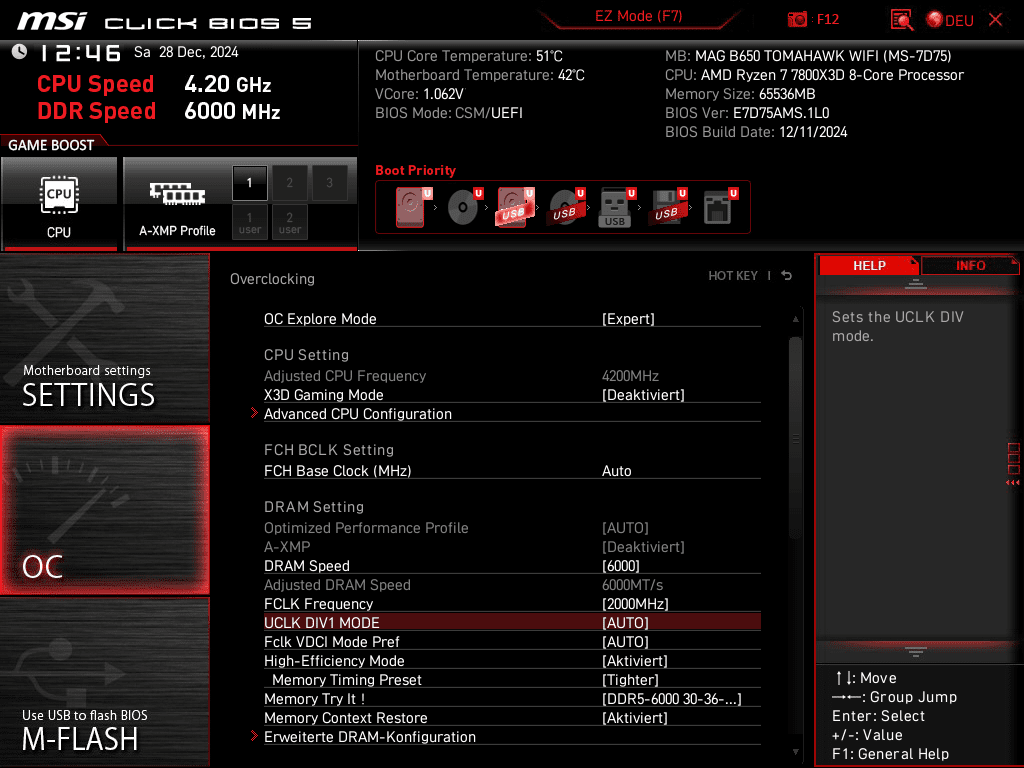Select the optical drive boot device icon
Viewport: 1024px width, 768px height.
[464, 207]
